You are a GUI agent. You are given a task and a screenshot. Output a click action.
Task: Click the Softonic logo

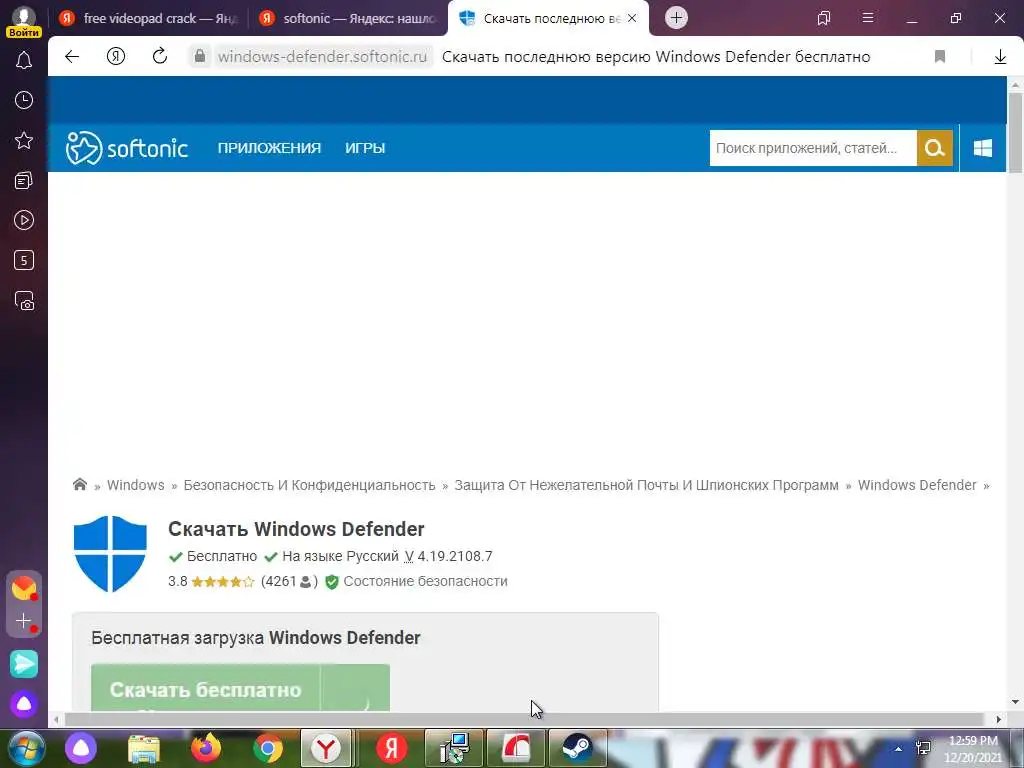(127, 148)
